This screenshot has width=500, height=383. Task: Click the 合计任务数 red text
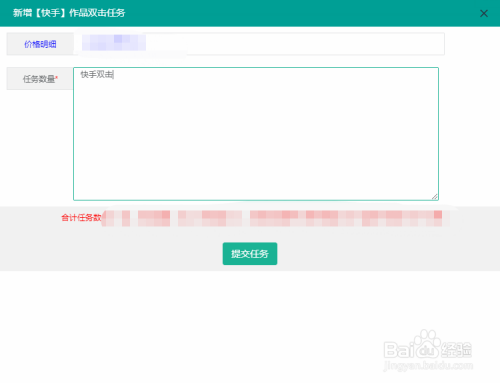[x=81, y=218]
